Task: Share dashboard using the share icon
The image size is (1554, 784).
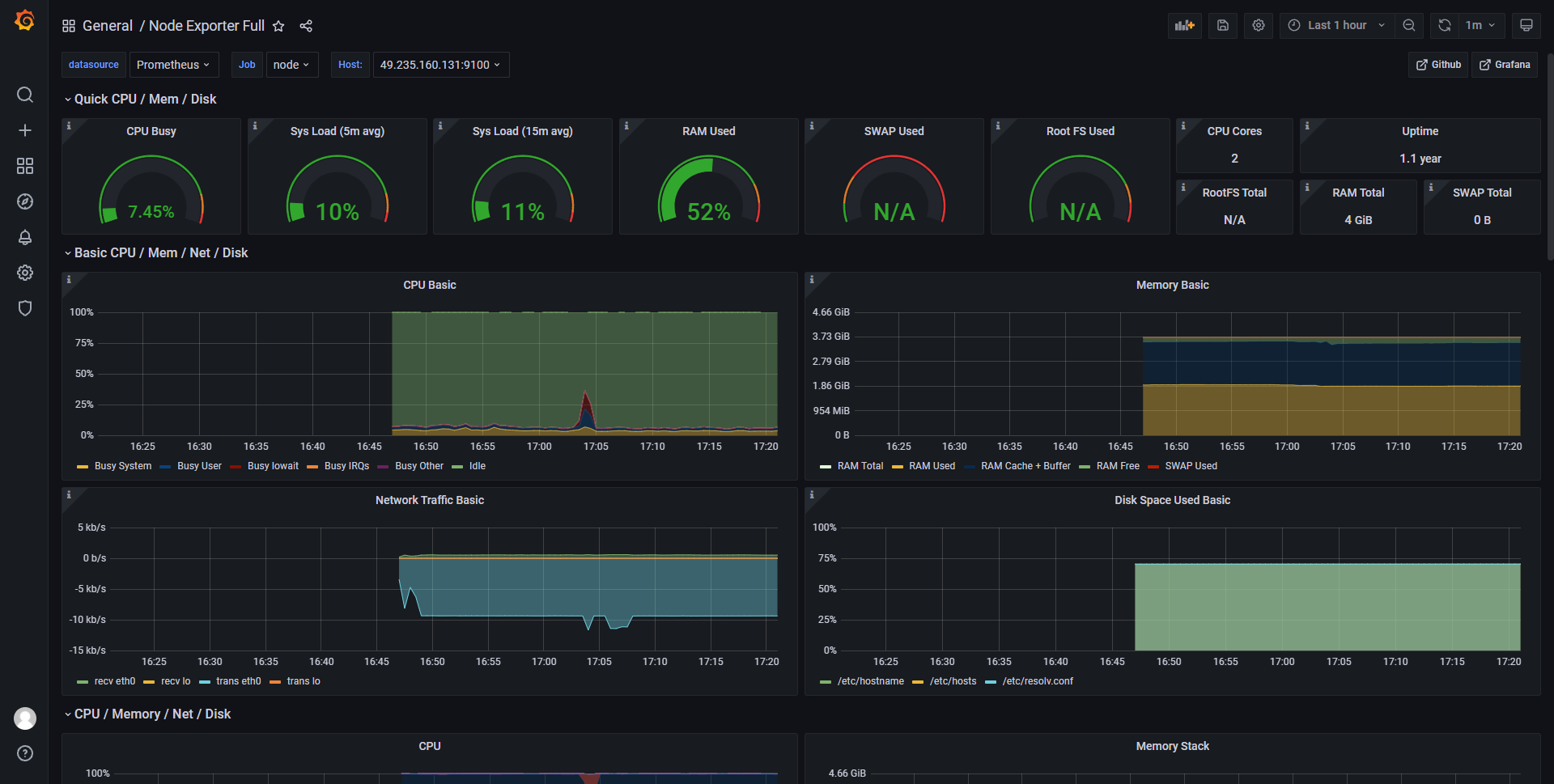Action: [x=306, y=26]
